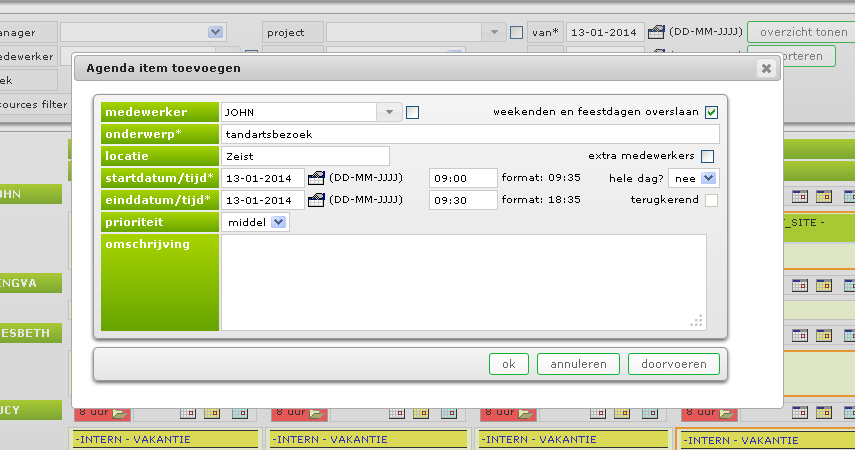855x450 pixels.
Task: Click white calendar icon in the ENGVA row
Action: [x=800, y=285]
